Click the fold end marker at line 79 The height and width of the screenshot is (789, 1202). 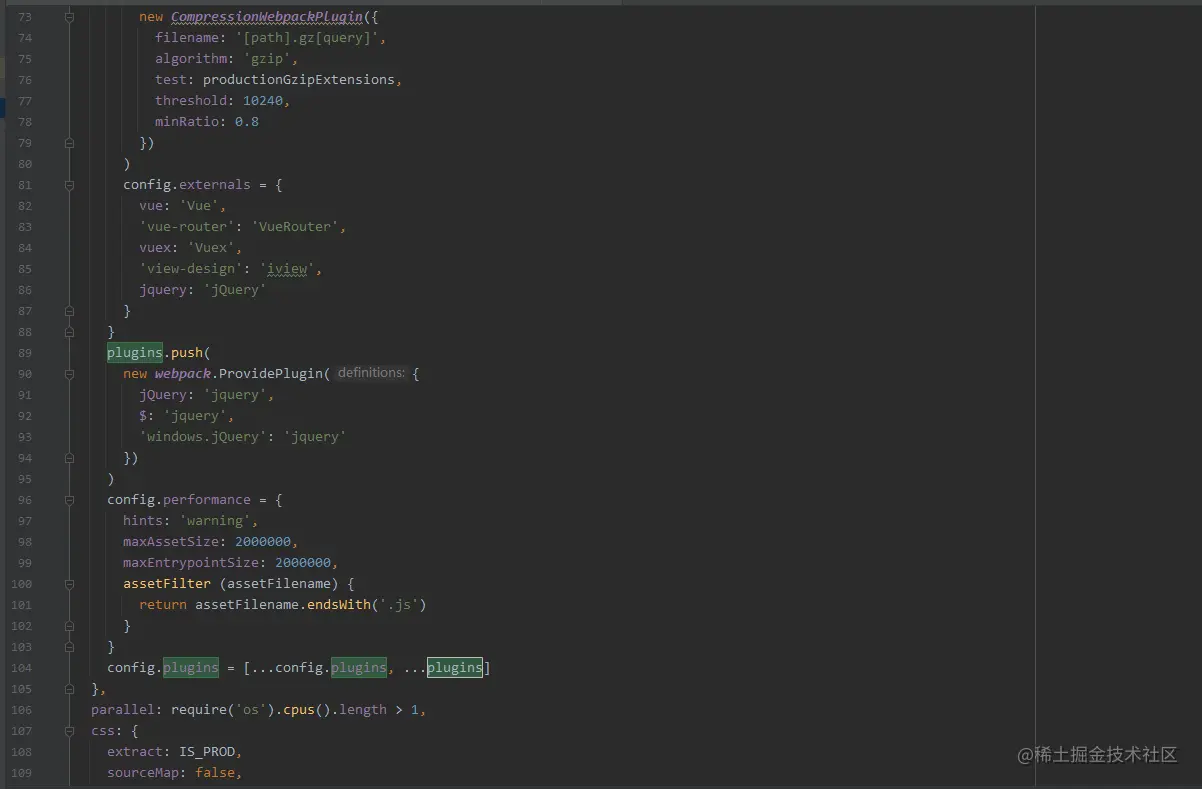click(69, 142)
